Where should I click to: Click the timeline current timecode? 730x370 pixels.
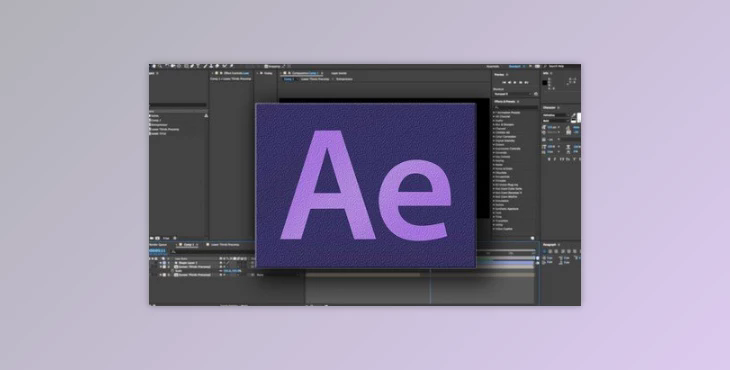tap(157, 251)
